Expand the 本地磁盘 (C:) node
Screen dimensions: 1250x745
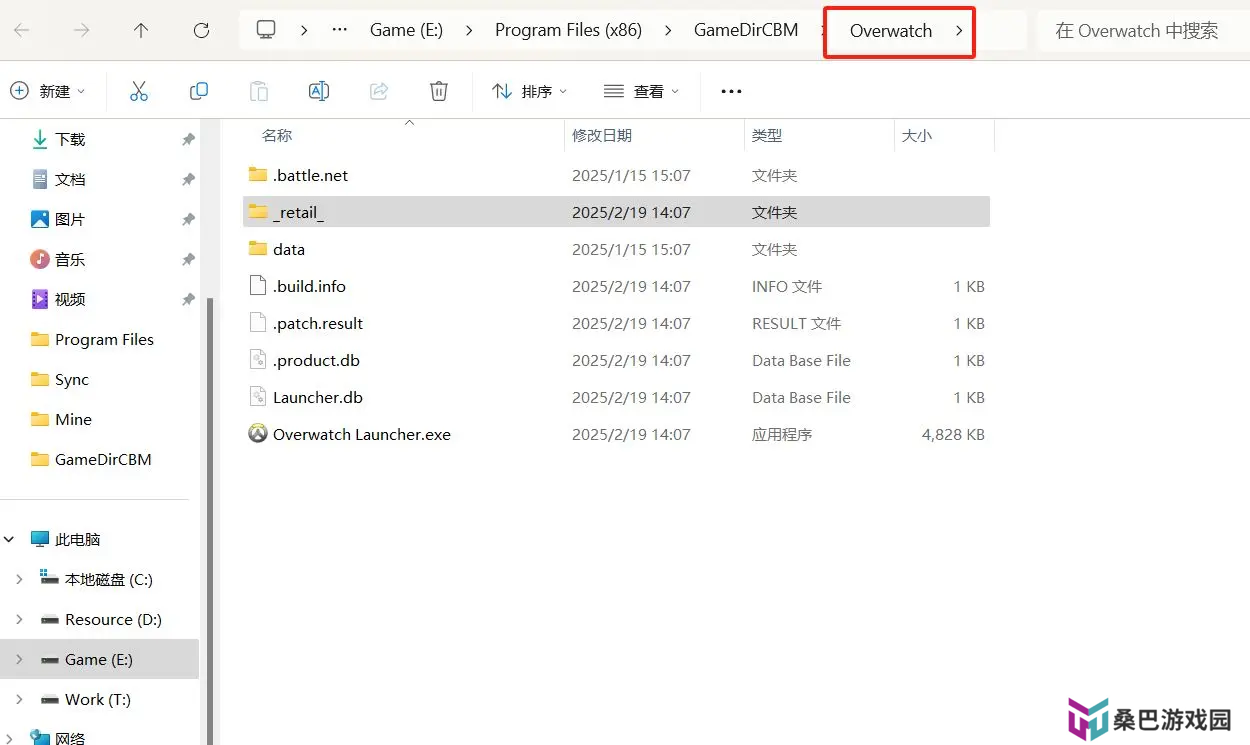click(19, 579)
